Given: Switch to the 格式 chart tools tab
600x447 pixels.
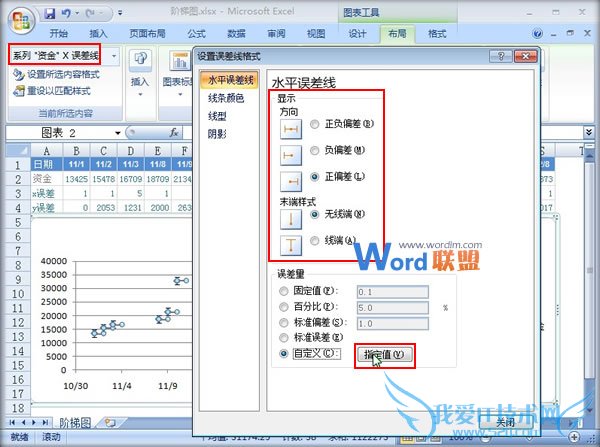Looking at the screenshot, I should pos(437,34).
